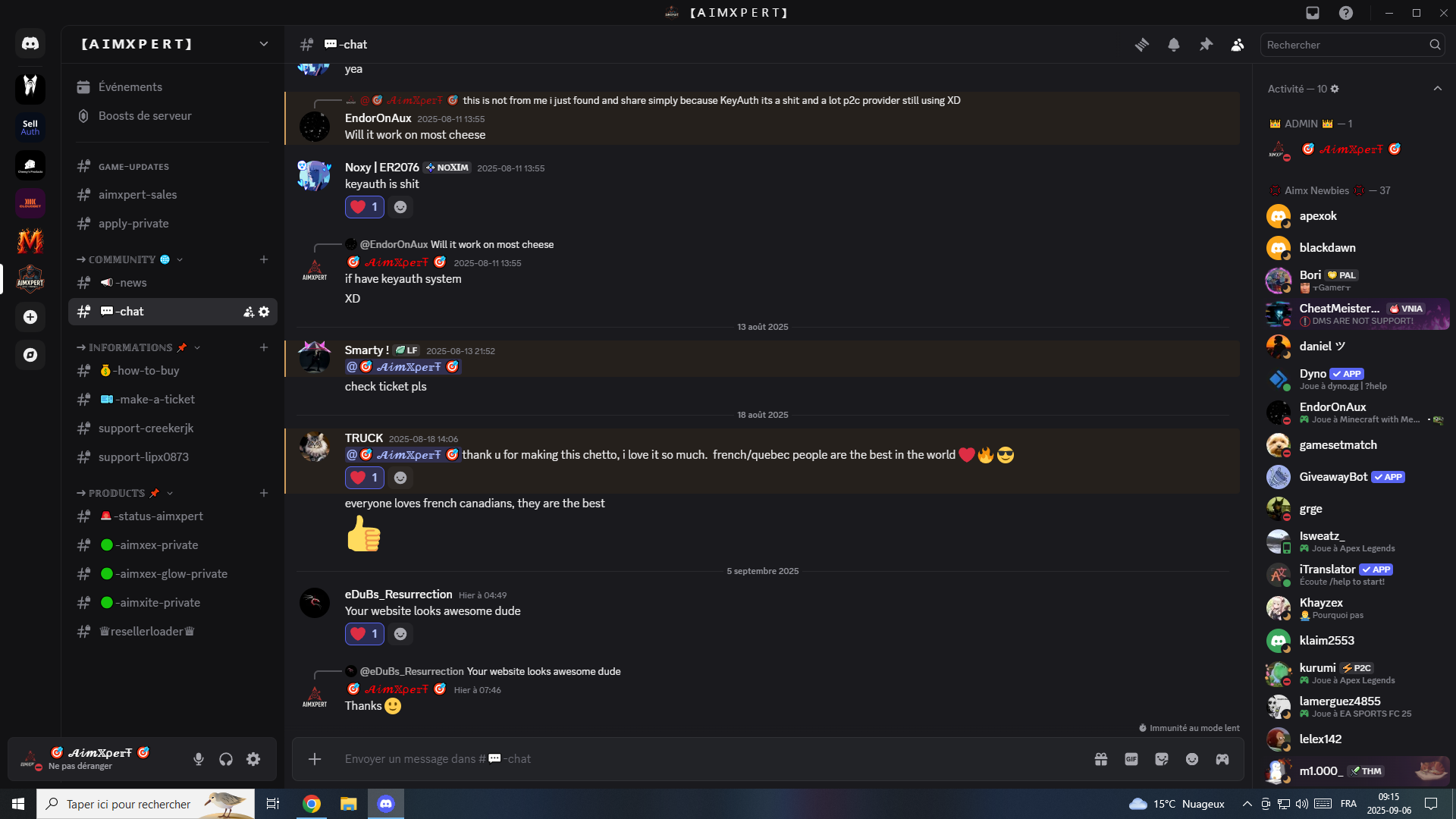Open the Threads icon in channel header
Image resolution: width=1456 pixels, height=819 pixels.
pyautogui.click(x=1141, y=45)
